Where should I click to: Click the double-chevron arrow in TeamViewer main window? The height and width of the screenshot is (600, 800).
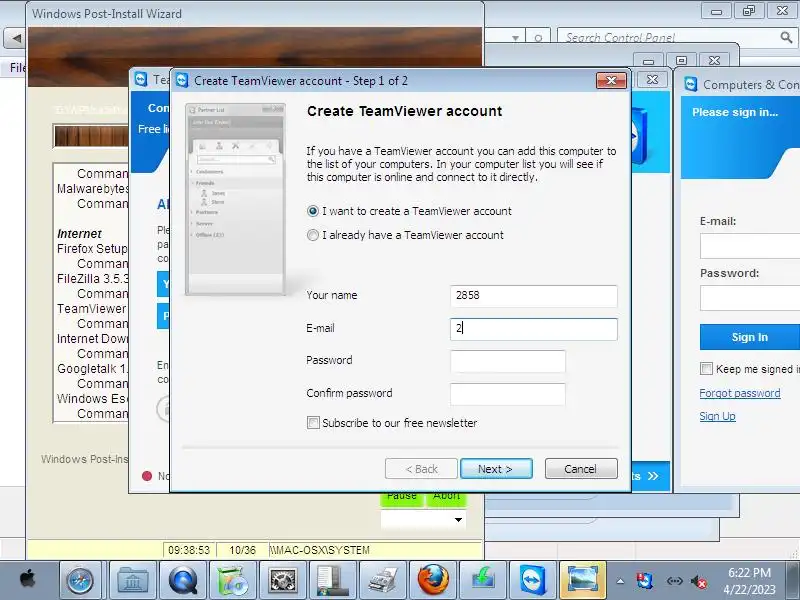pos(653,476)
